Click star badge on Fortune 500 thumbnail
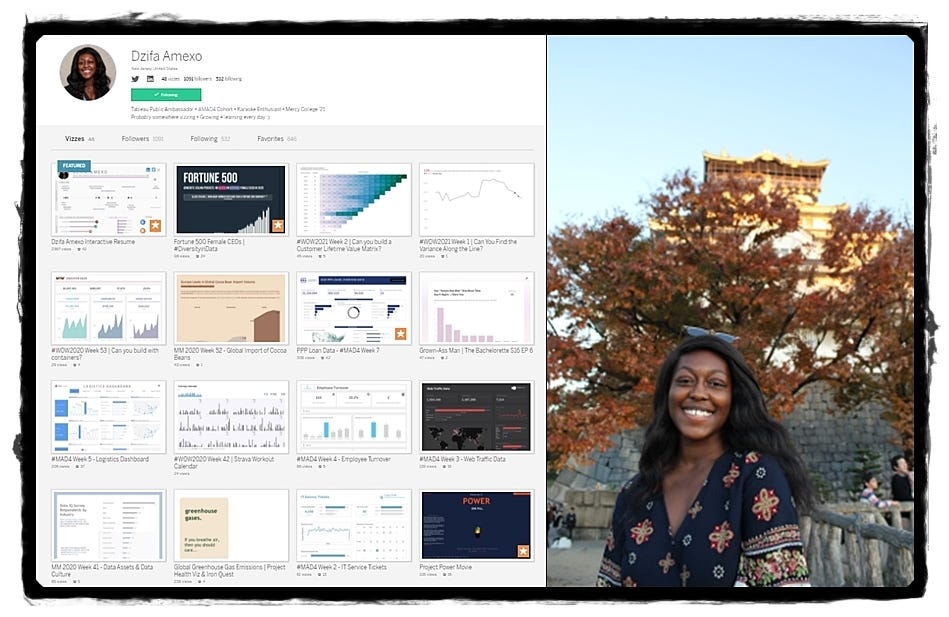 pos(278,226)
